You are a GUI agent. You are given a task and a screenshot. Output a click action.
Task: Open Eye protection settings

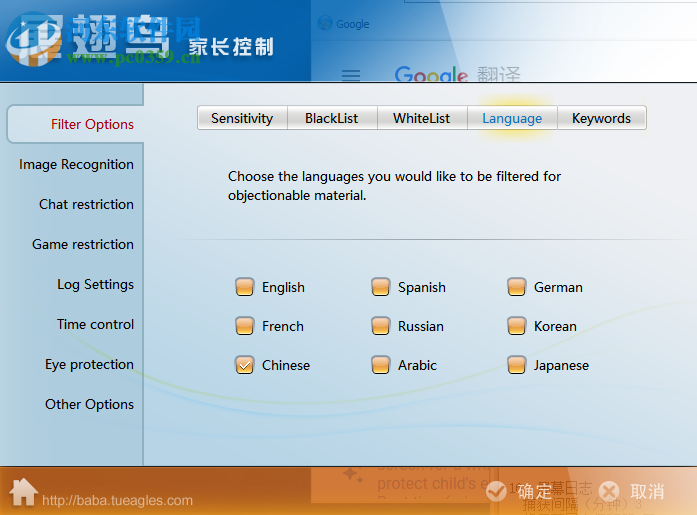(89, 364)
